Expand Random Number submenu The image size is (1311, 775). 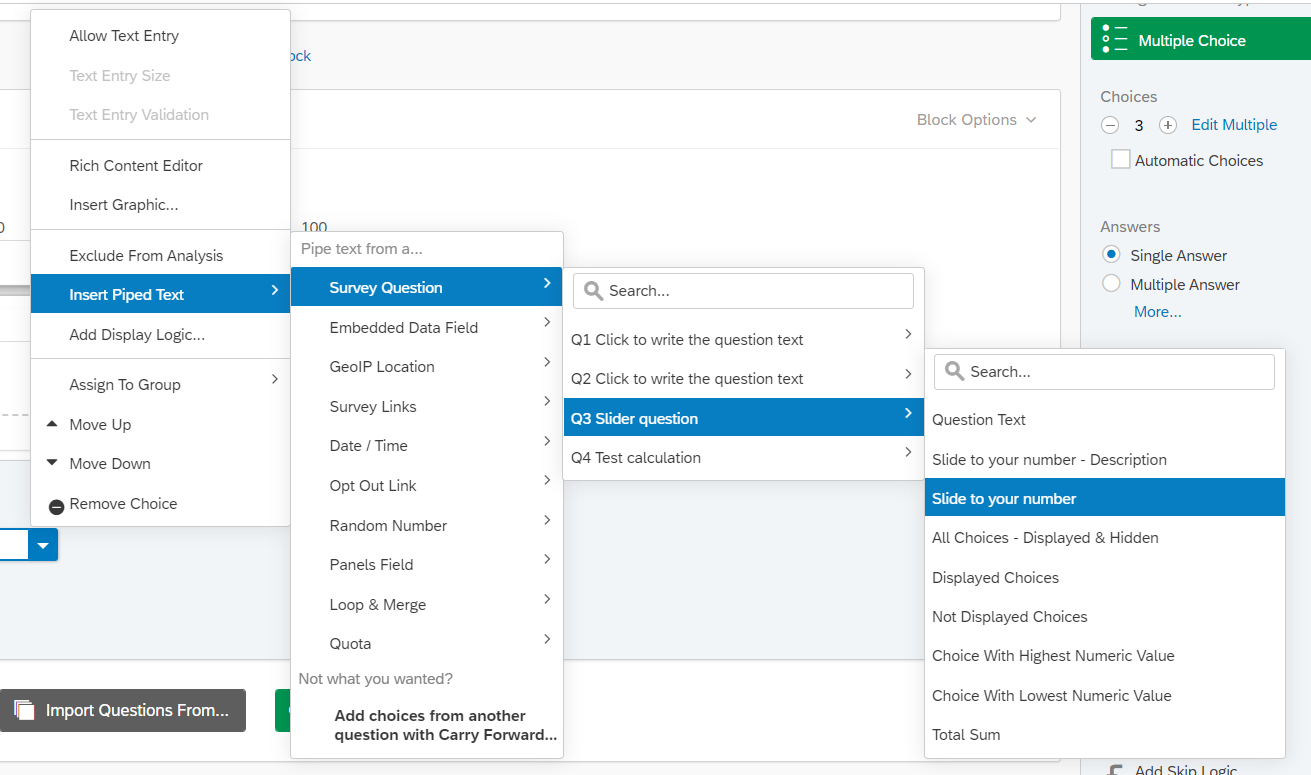547,520
